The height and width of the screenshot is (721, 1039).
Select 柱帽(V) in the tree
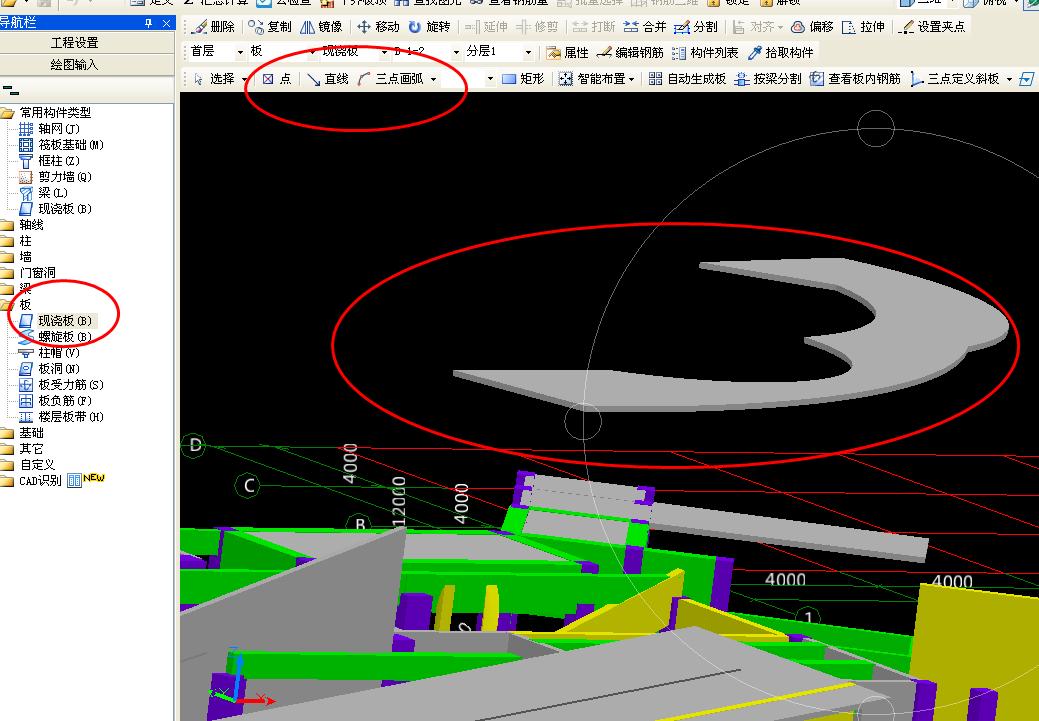click(x=59, y=353)
